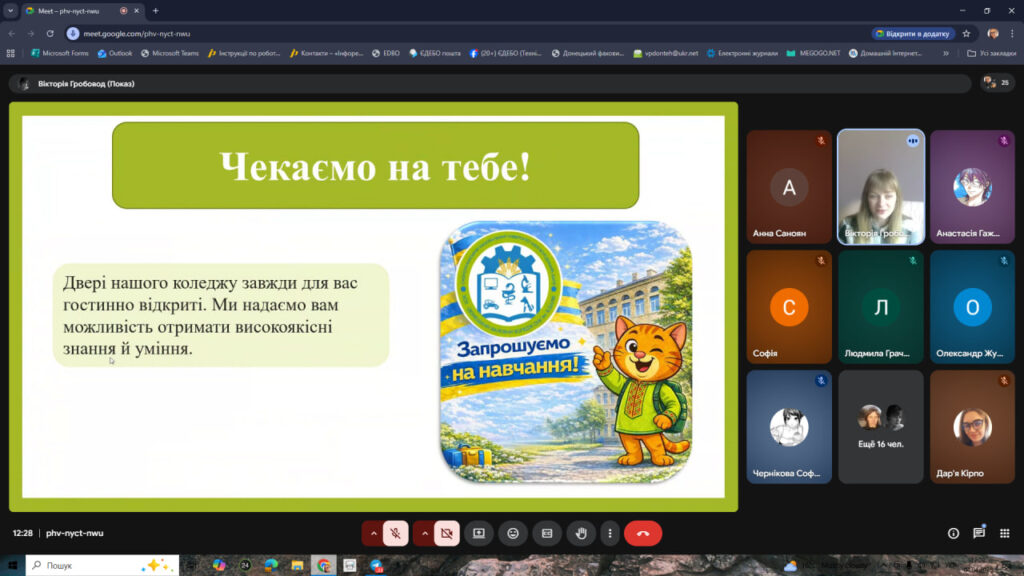Bookmark this page with the star icon
The width and height of the screenshot is (1024, 576).
(x=966, y=33)
